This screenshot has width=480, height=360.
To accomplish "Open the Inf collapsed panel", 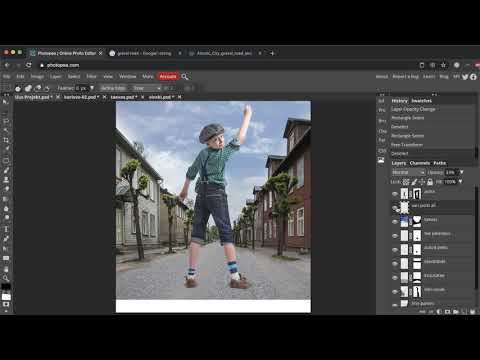I will [x=381, y=101].
